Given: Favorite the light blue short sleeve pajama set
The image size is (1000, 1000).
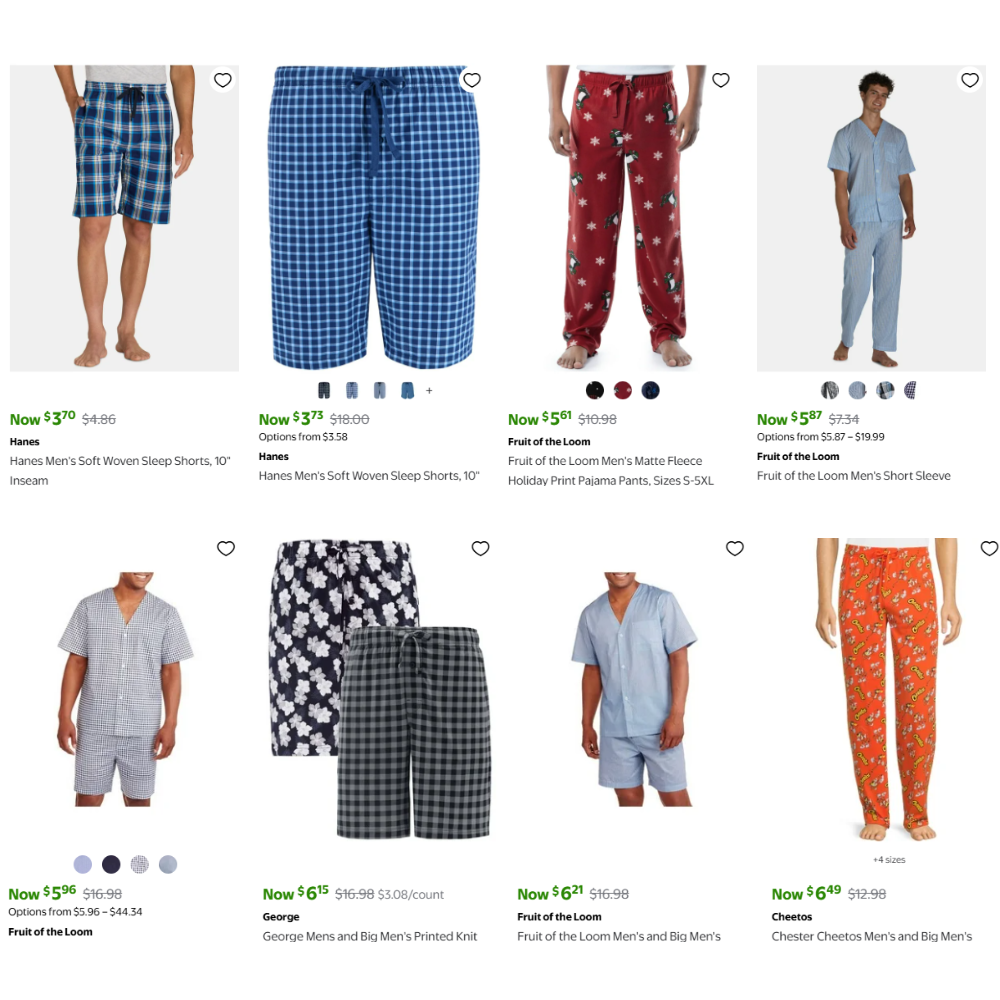Looking at the screenshot, I should [x=969, y=80].
